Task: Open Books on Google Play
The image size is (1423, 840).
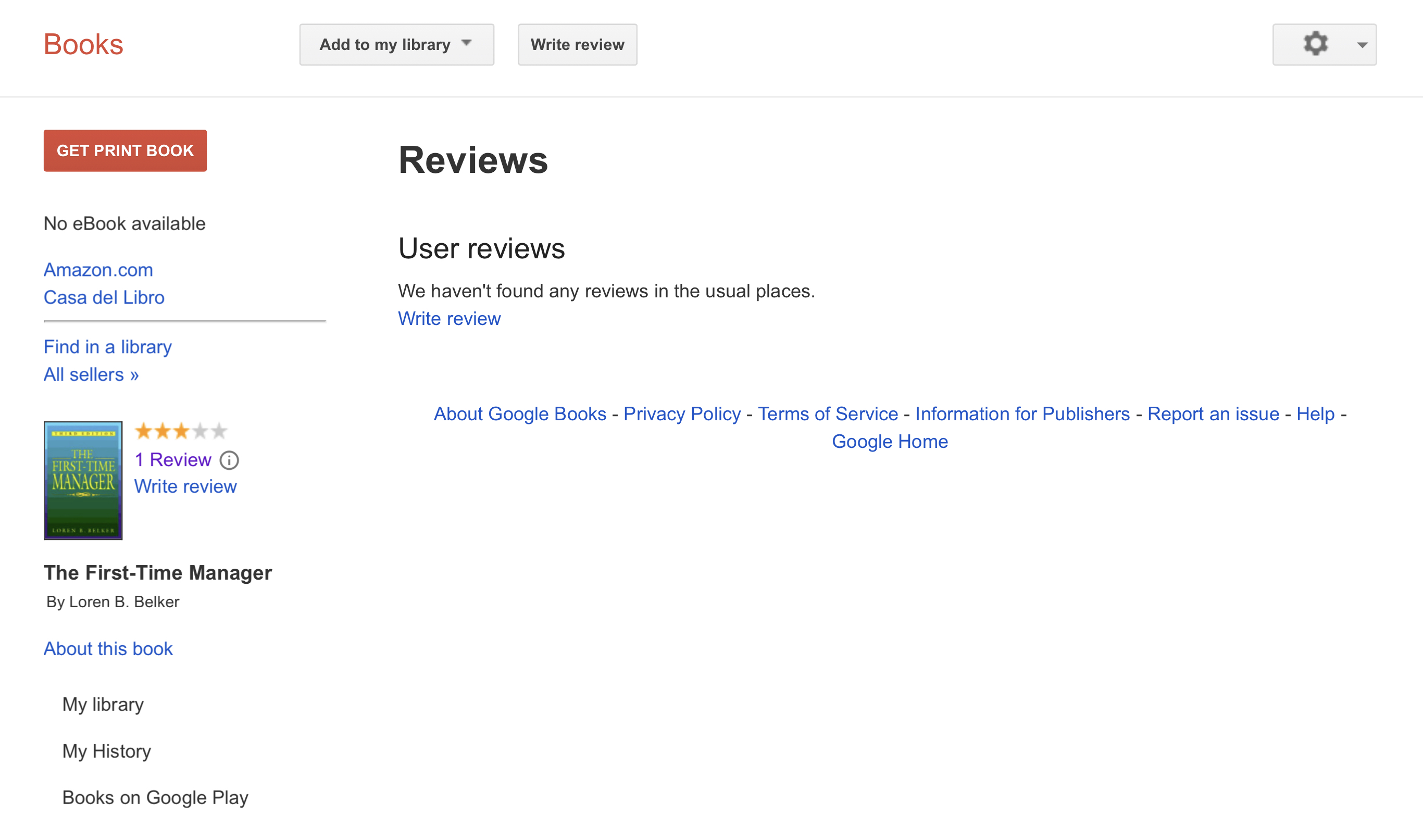Action: (x=155, y=797)
